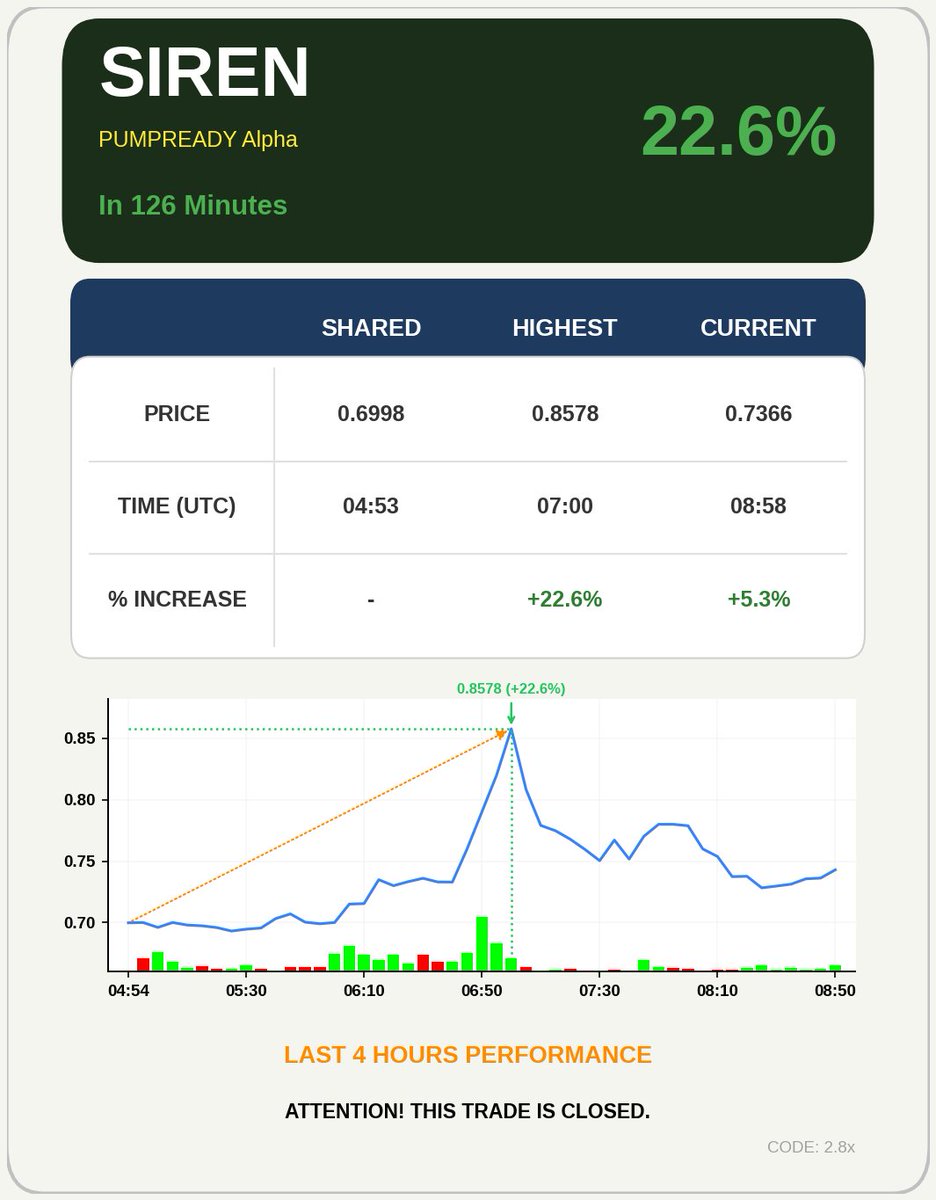The width and height of the screenshot is (936, 1200).
Task: Click the 04:54 x-axis label
Action: pos(128,990)
